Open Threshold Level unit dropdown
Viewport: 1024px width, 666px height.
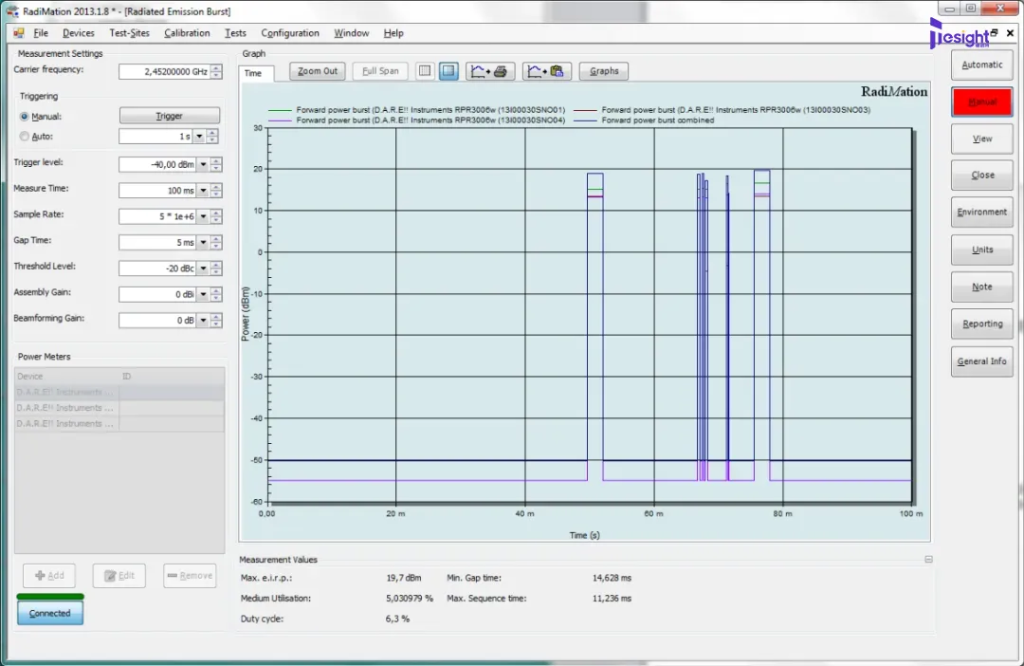(203, 268)
